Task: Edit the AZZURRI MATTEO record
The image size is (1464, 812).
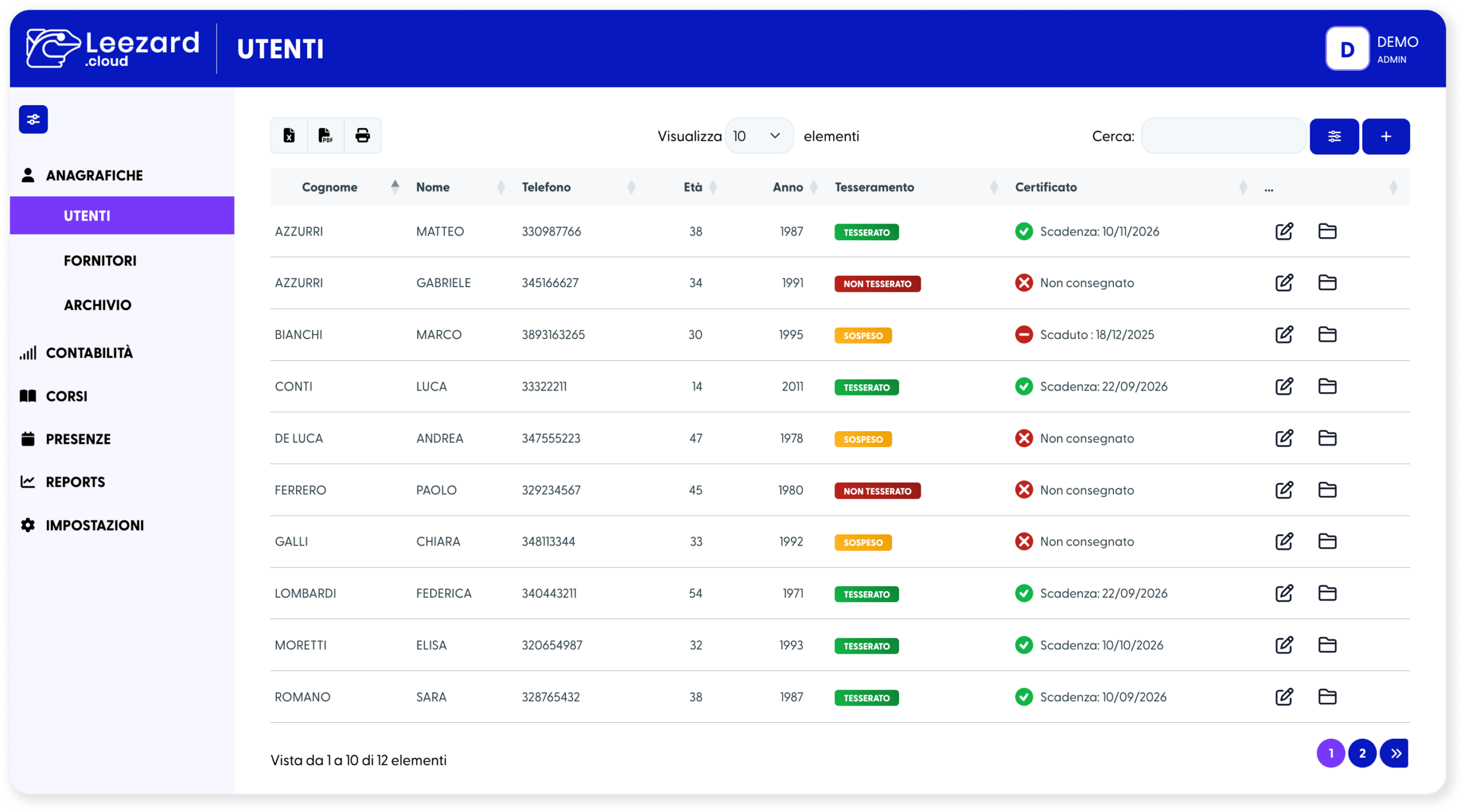Action: pyautogui.click(x=1284, y=232)
